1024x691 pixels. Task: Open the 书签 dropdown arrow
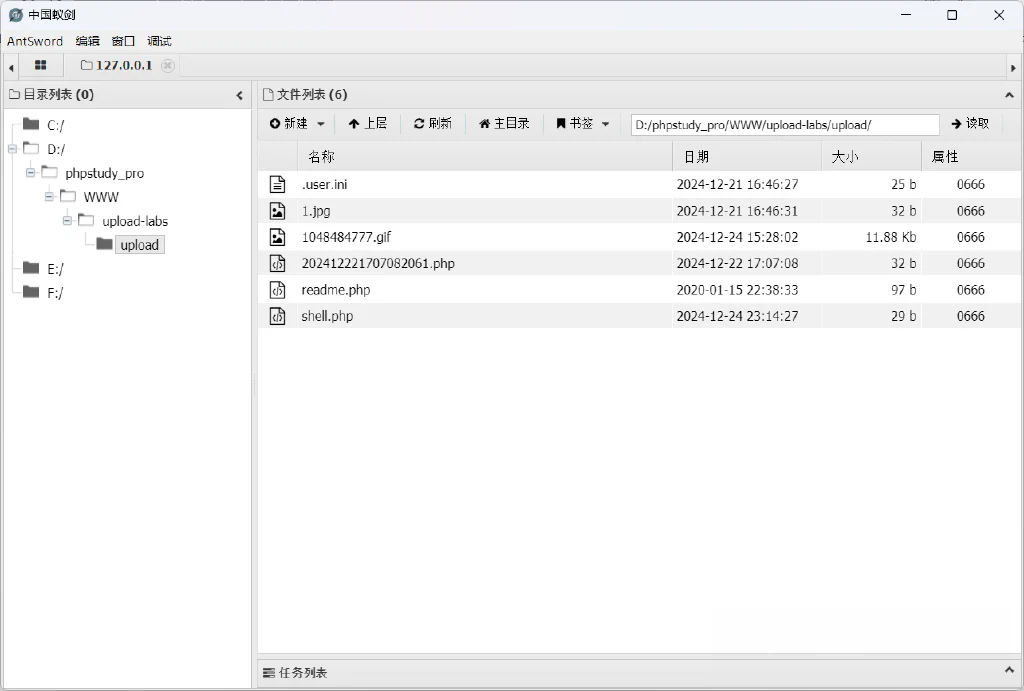[x=605, y=123]
